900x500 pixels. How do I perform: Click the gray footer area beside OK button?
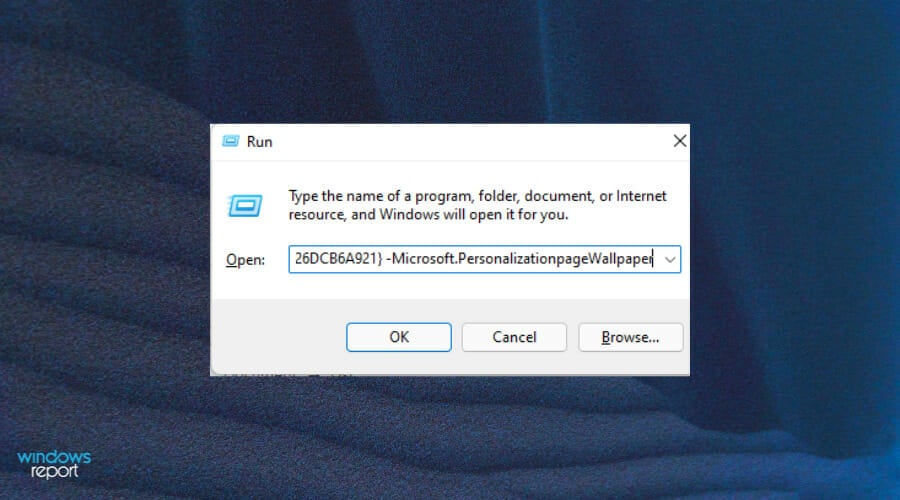278,337
